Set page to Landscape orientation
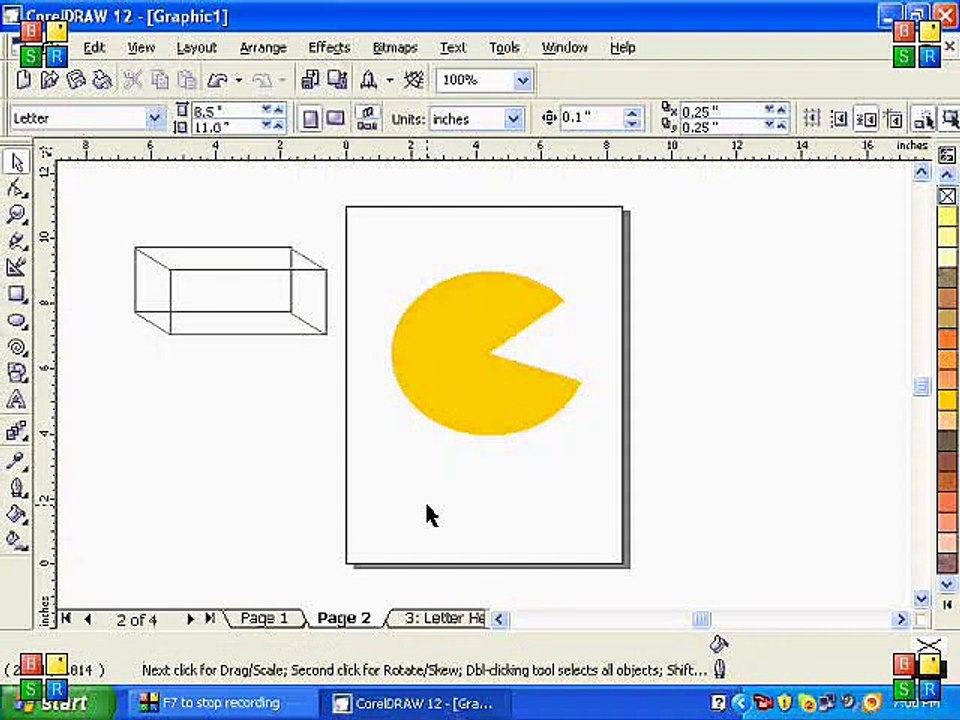The height and width of the screenshot is (720, 960). 336,119
